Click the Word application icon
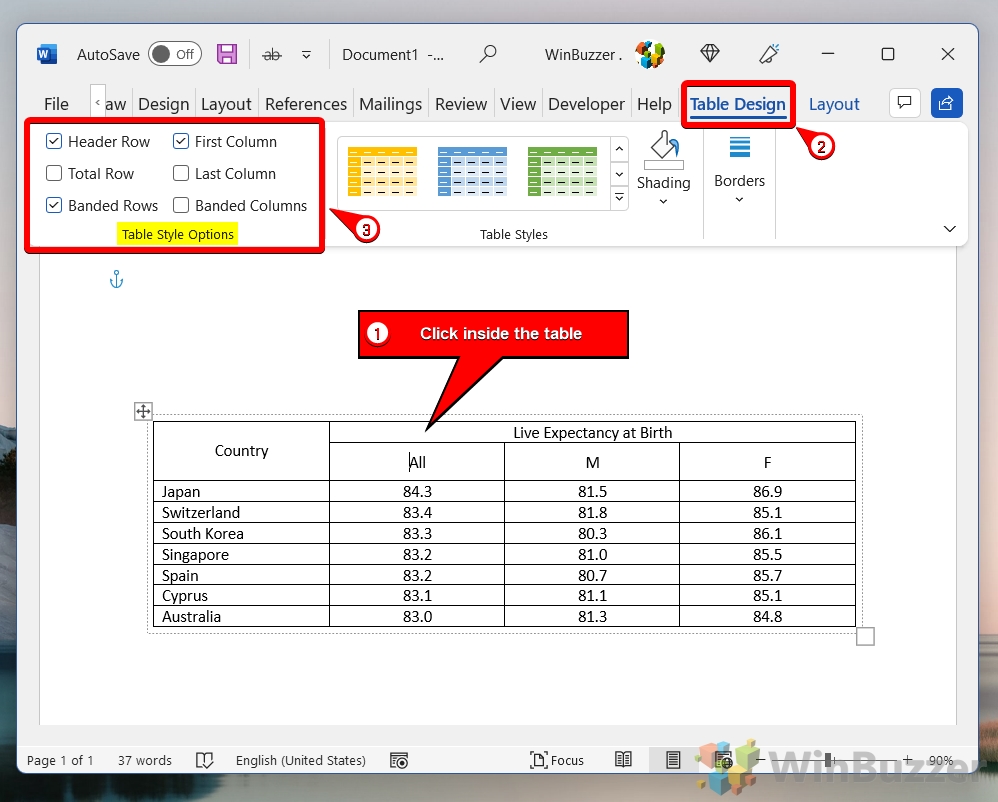Image resolution: width=998 pixels, height=802 pixels. (x=46, y=54)
